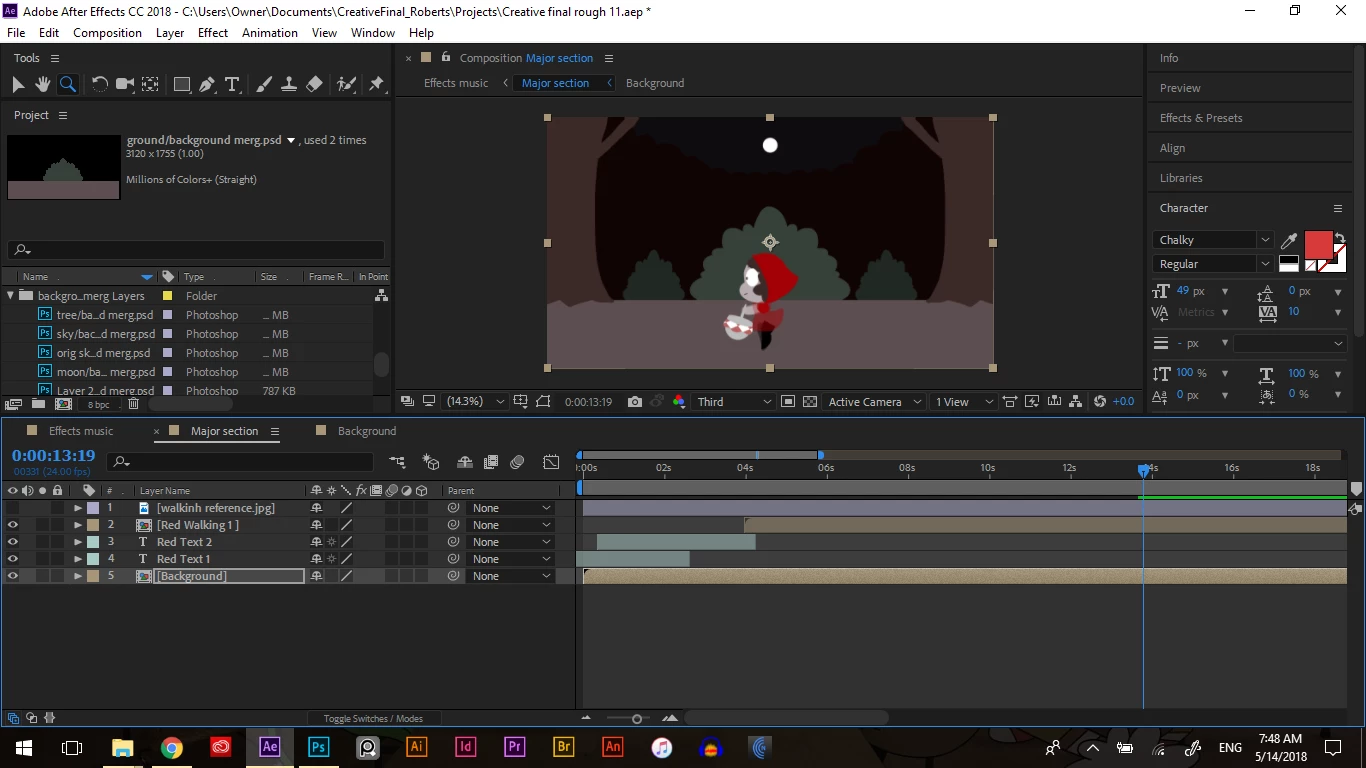Open the Animation menu

[270, 33]
